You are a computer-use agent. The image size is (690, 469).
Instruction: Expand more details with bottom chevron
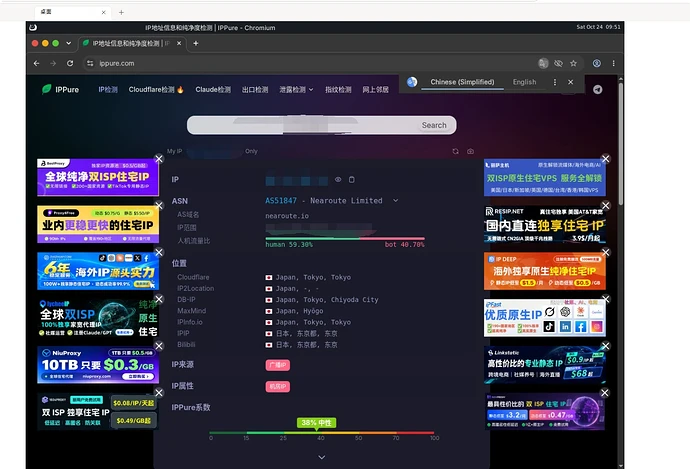pos(322,458)
